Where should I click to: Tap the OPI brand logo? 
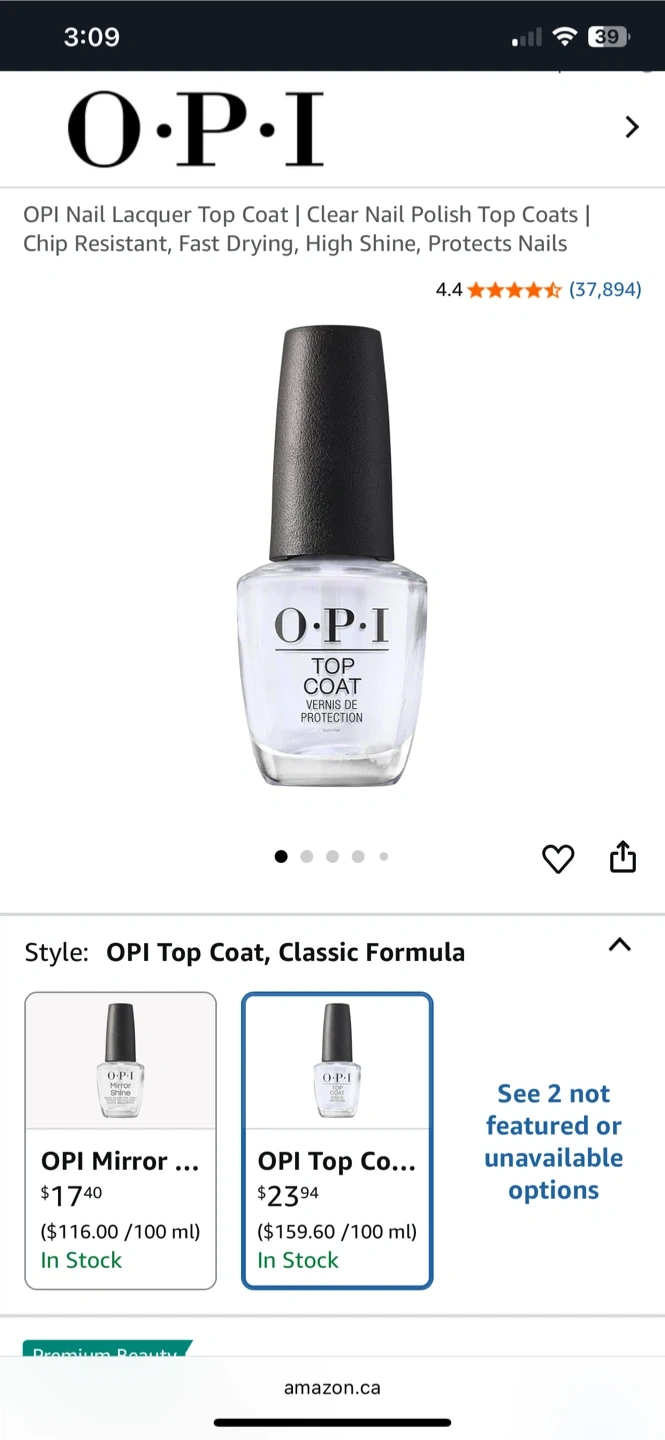pyautogui.click(x=196, y=129)
